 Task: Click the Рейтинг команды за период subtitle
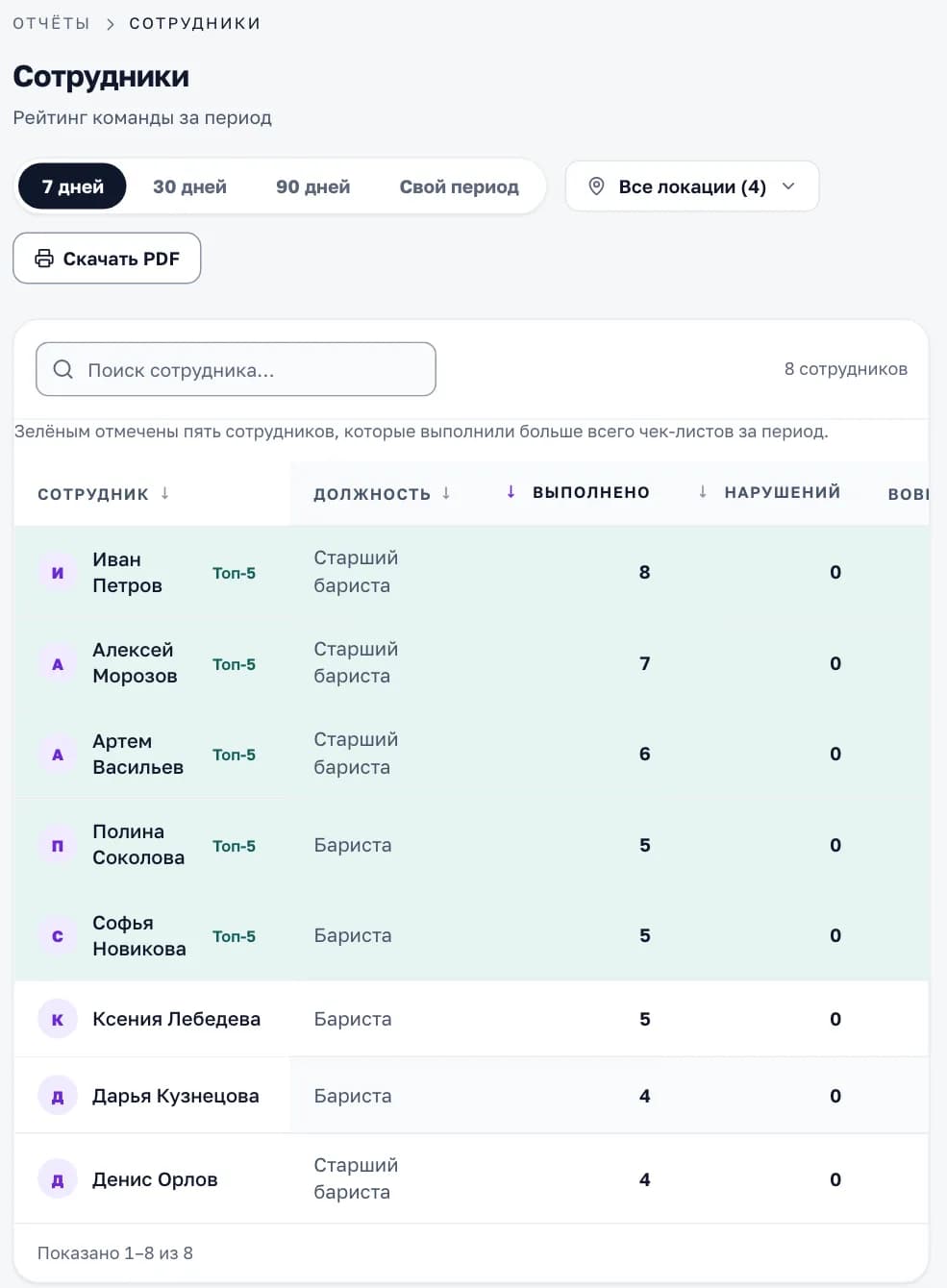142,118
